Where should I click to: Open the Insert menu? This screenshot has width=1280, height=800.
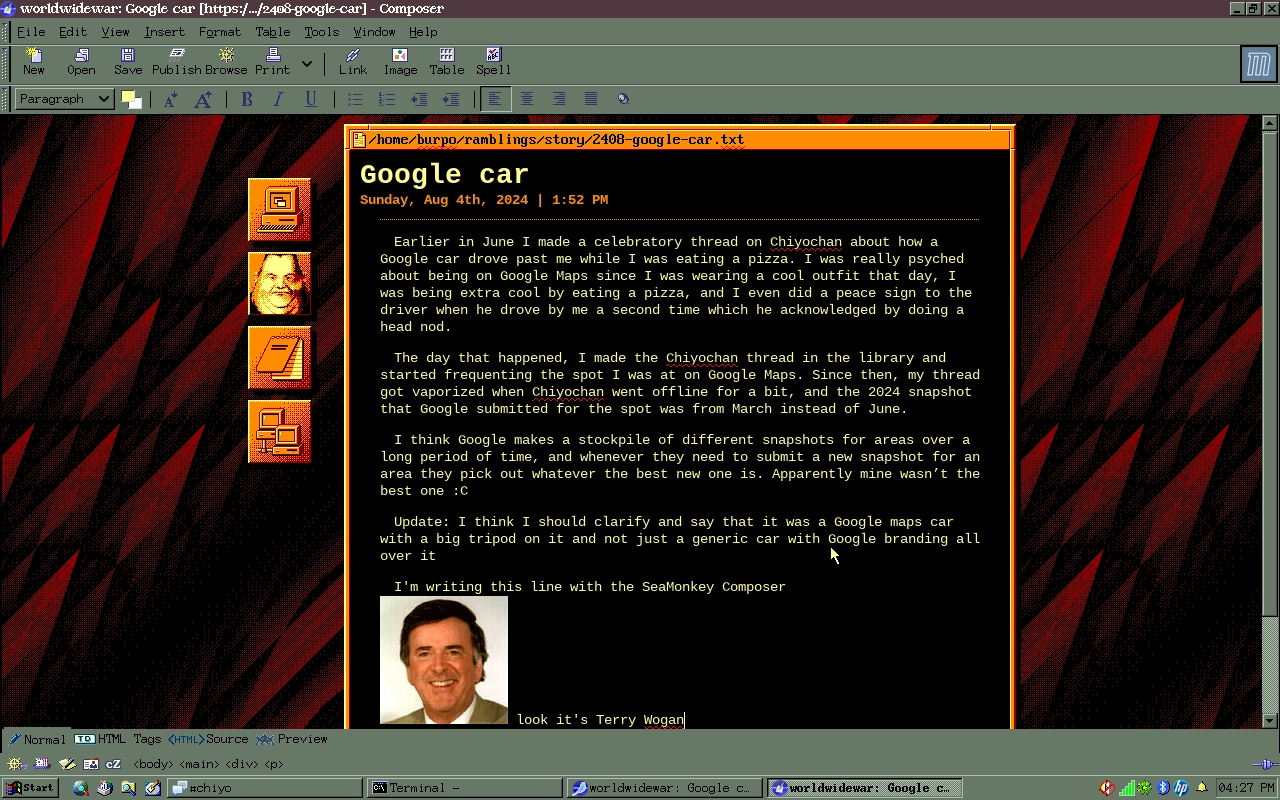[164, 32]
